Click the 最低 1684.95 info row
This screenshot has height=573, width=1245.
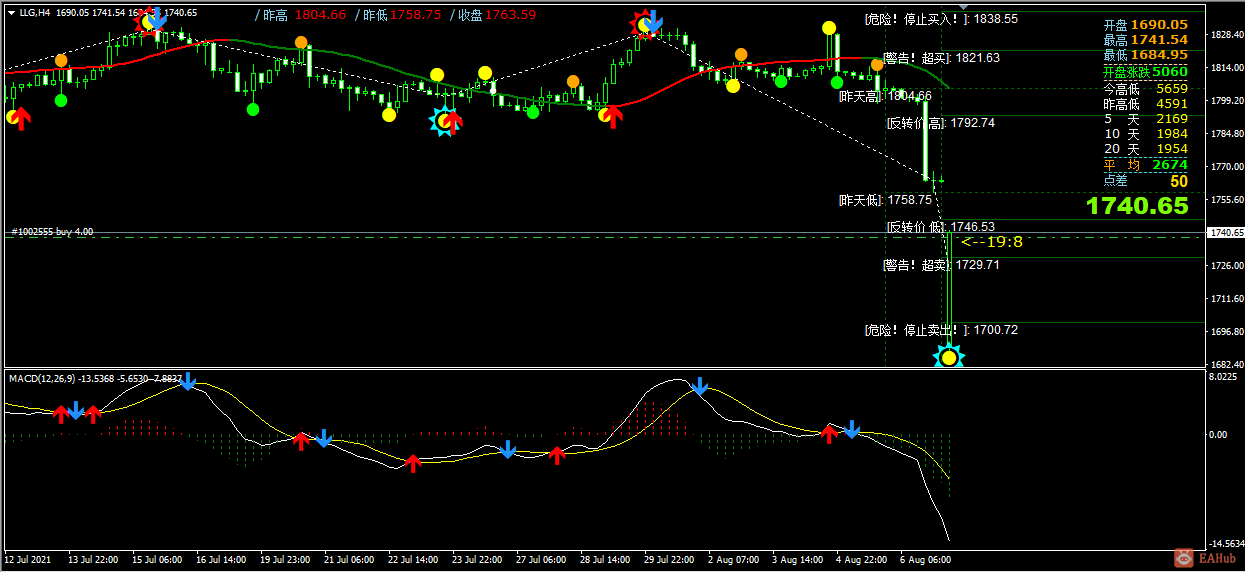(x=1145, y=55)
